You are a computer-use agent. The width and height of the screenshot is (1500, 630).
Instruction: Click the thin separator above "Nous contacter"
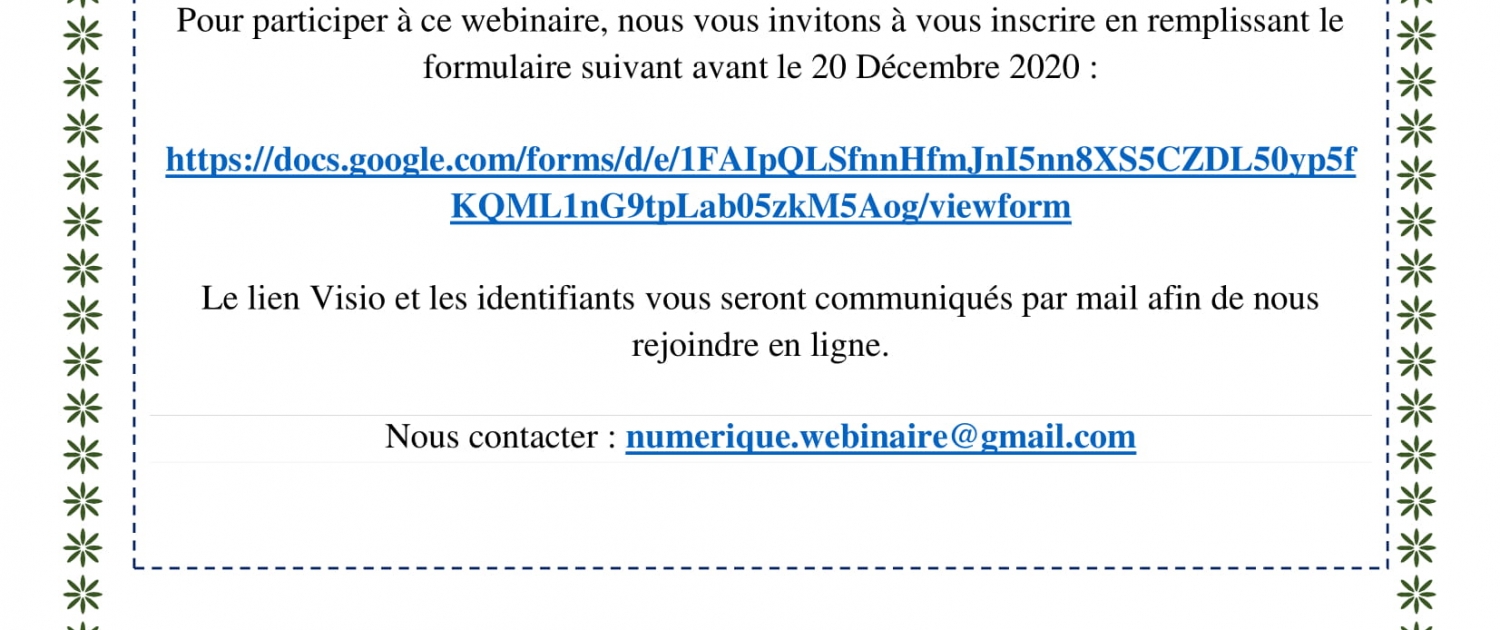[760, 415]
